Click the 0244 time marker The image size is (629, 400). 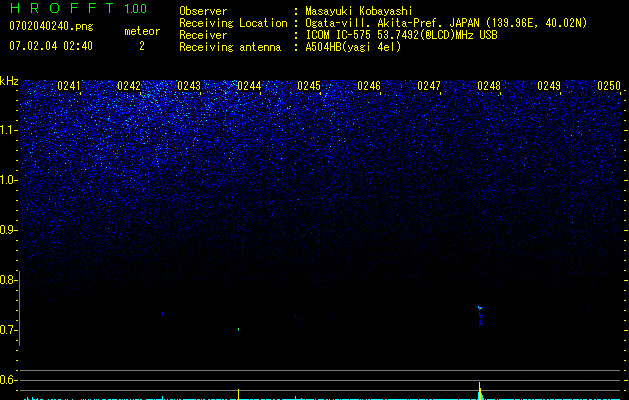(249, 86)
